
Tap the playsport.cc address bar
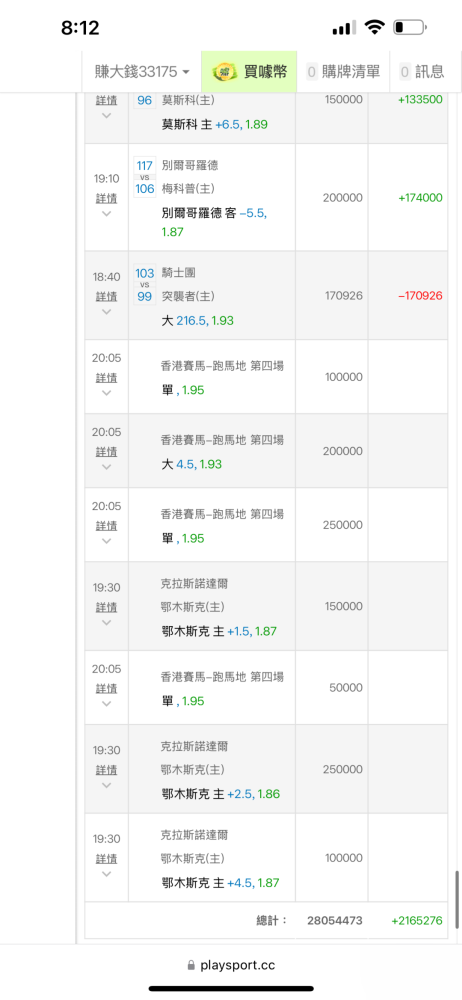(231, 966)
